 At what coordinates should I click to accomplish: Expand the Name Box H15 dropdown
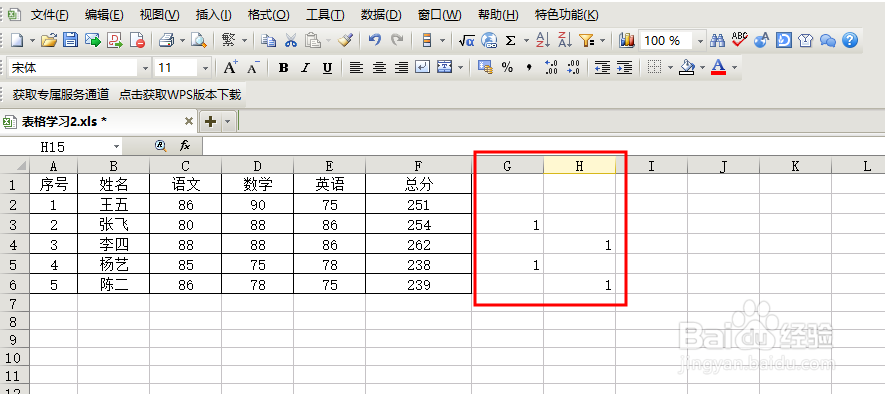pyautogui.click(x=116, y=147)
